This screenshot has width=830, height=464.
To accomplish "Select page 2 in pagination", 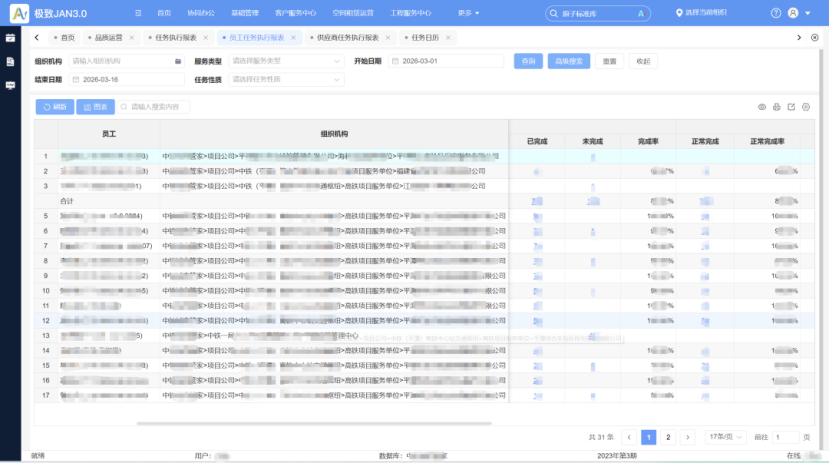I will click(668, 437).
